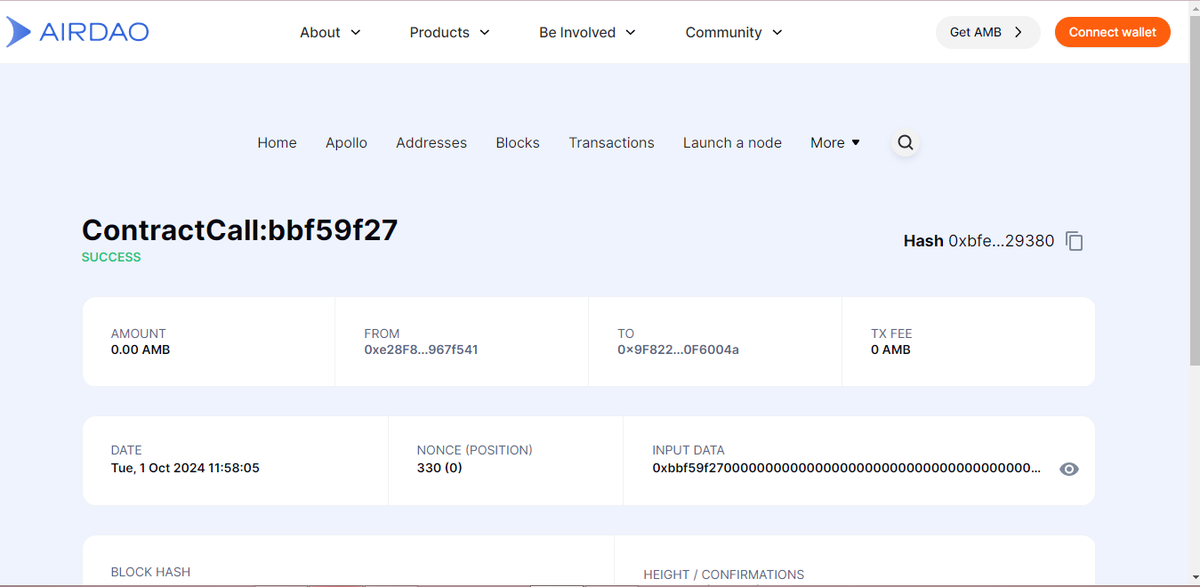This screenshot has width=1200, height=587.
Task: Open the Launch a node page
Action: [x=732, y=143]
